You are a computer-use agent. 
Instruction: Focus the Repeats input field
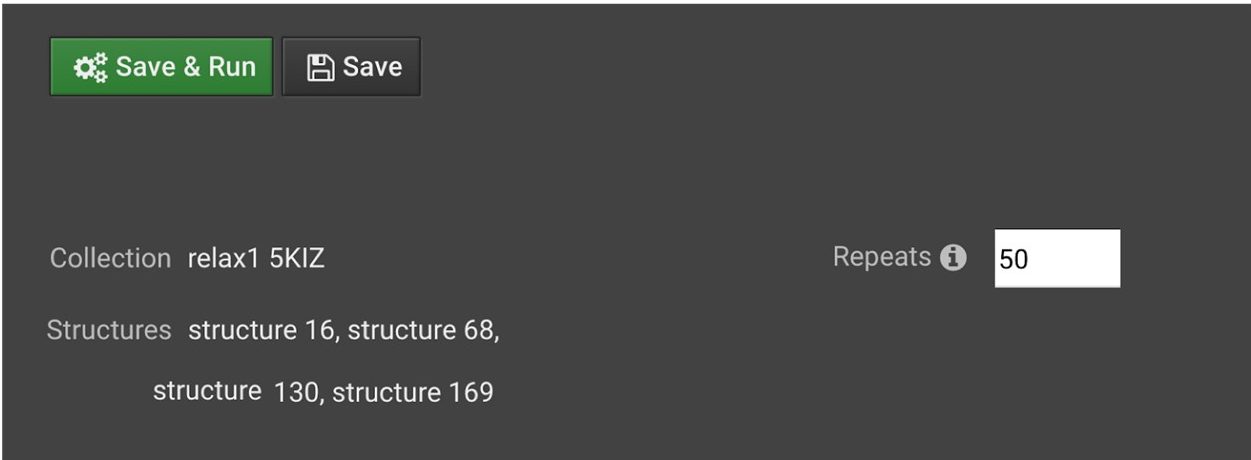tap(1057, 258)
